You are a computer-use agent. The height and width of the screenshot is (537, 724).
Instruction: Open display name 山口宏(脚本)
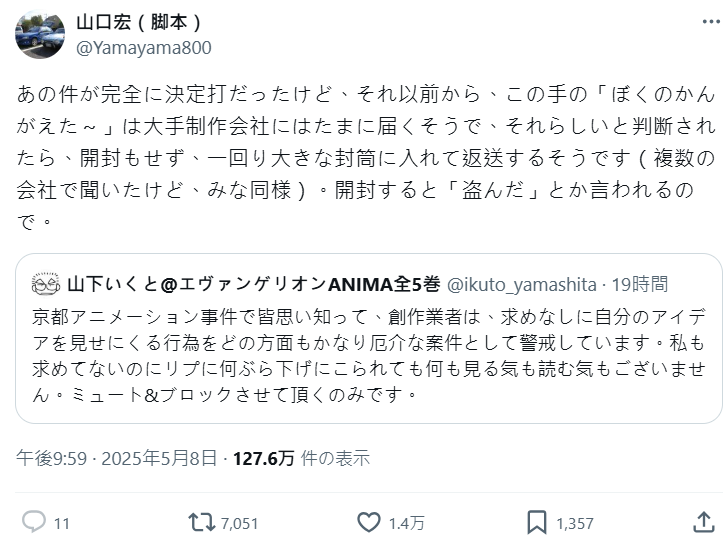pyautogui.click(x=139, y=23)
